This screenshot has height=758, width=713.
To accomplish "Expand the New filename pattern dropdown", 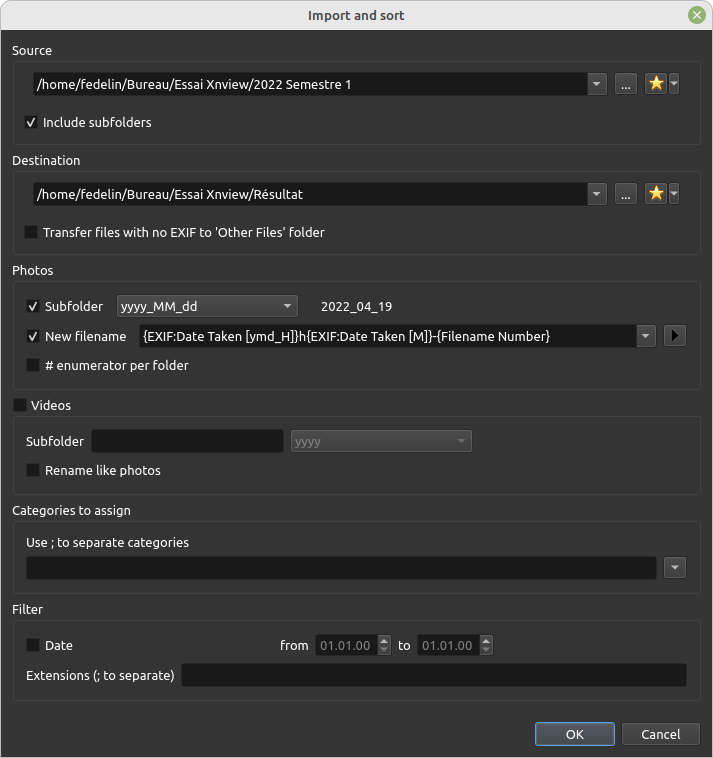I will pyautogui.click(x=646, y=336).
